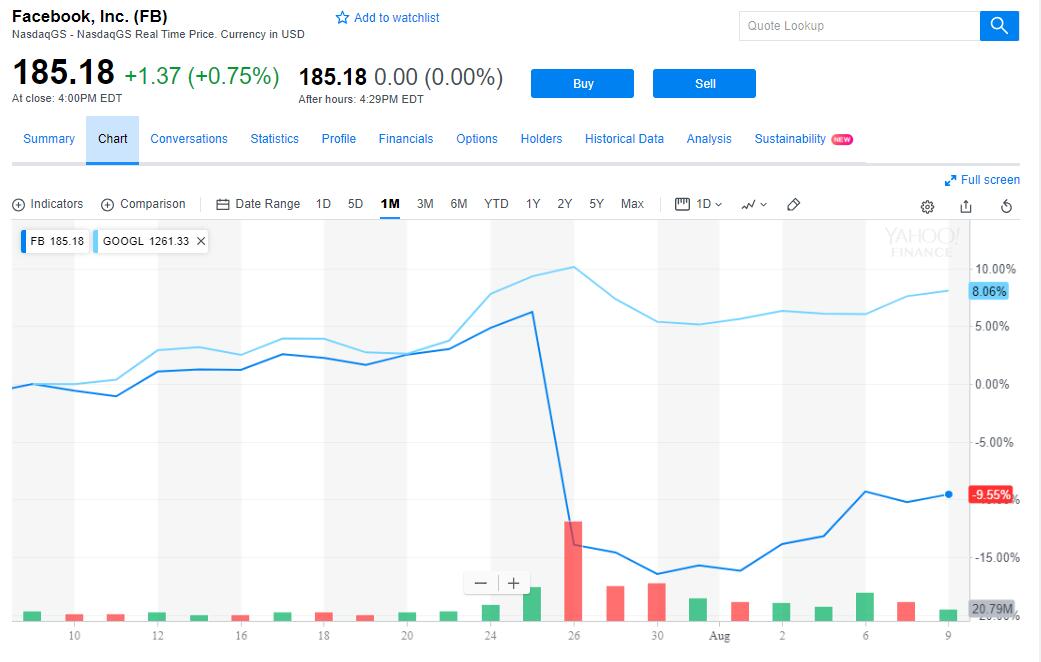1041x662 pixels.
Task: Select the 3M time range
Action: [425, 204]
